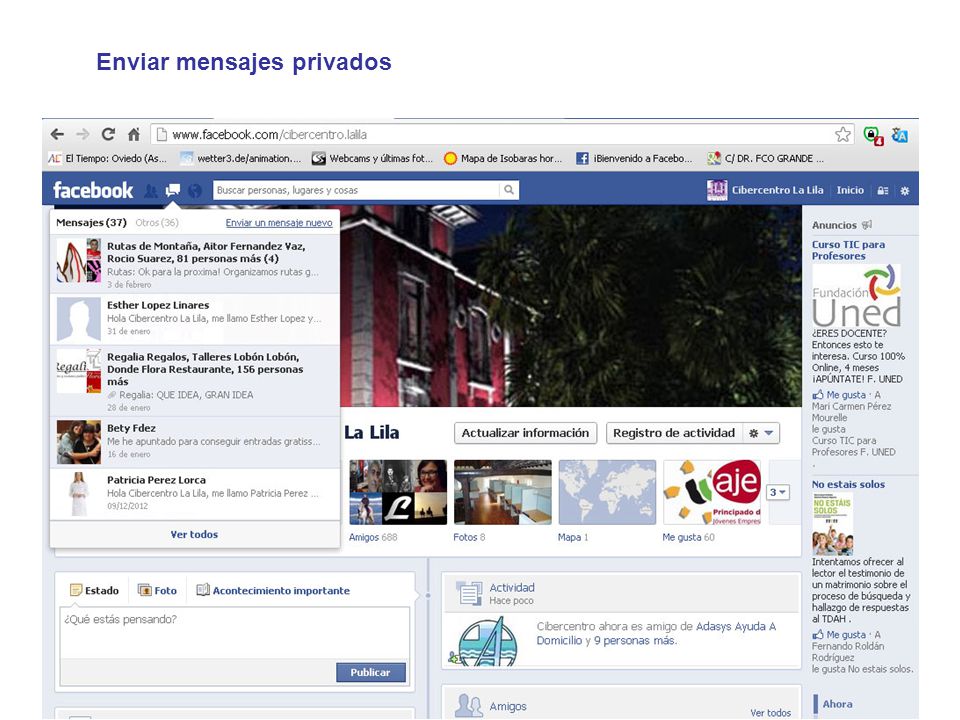The image size is (960, 720).
Task: Open the Mapa 1 thumbnail
Action: [607, 492]
